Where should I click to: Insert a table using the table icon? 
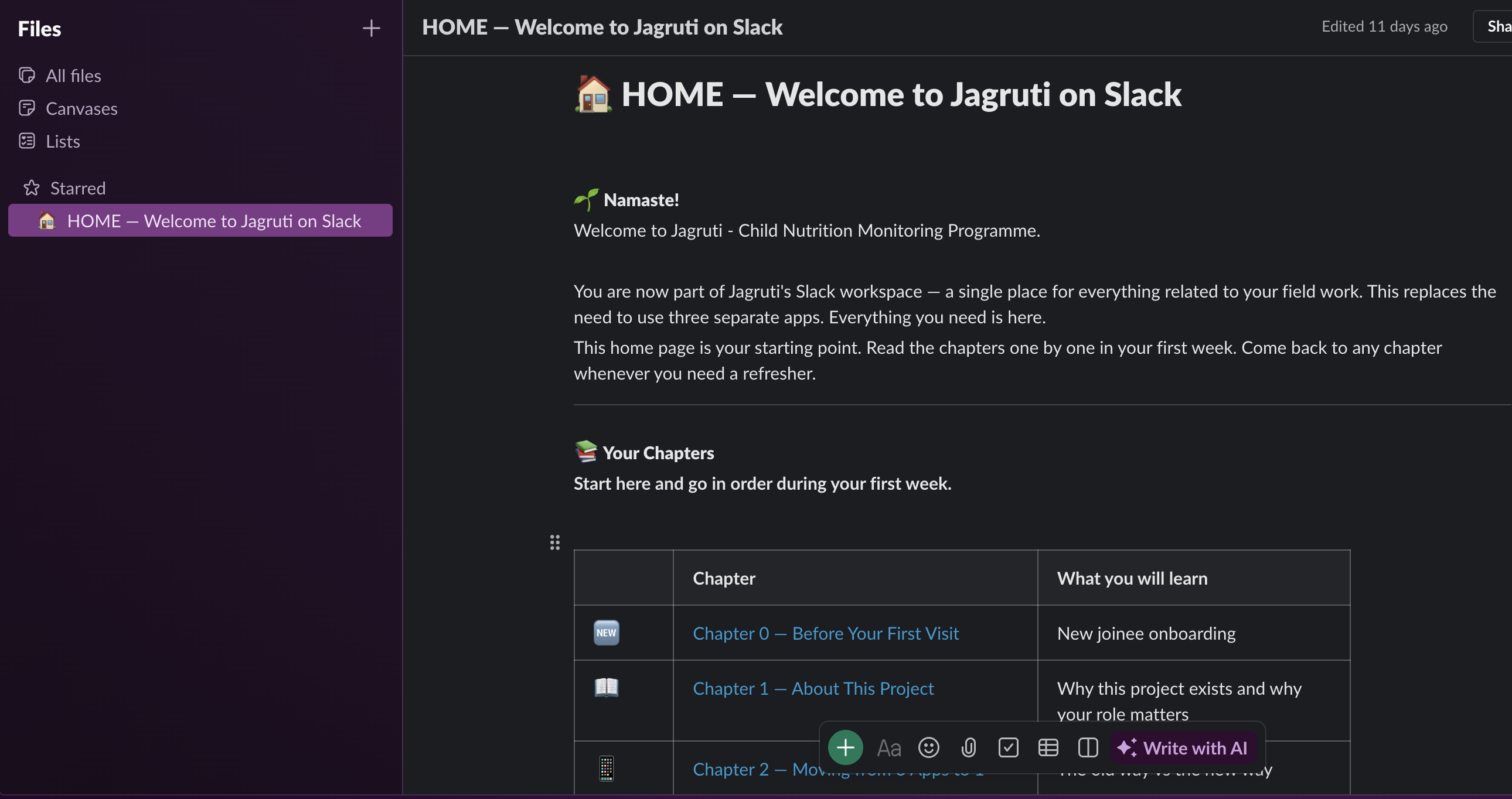[1048, 747]
